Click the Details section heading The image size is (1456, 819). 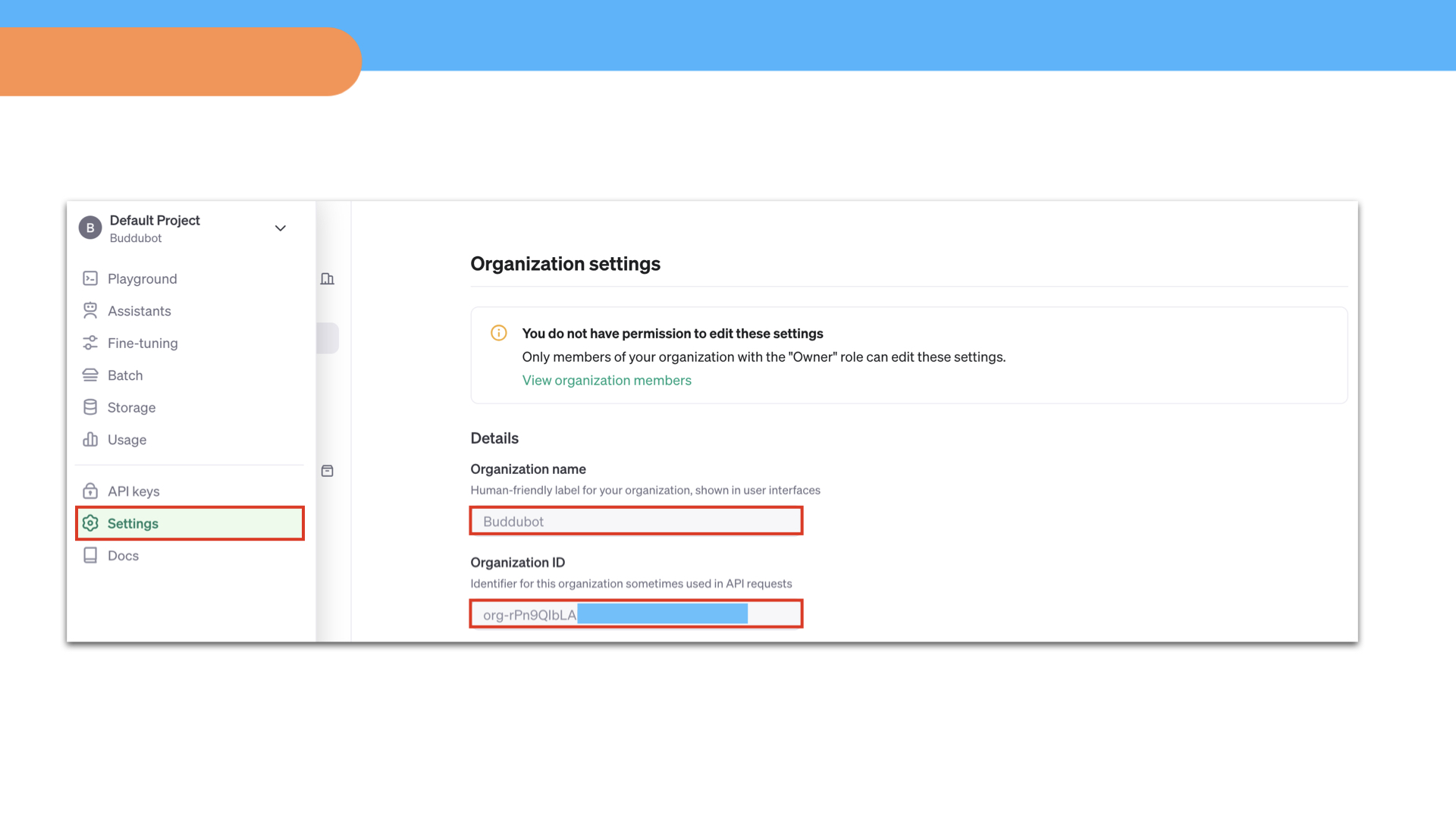pyautogui.click(x=494, y=438)
